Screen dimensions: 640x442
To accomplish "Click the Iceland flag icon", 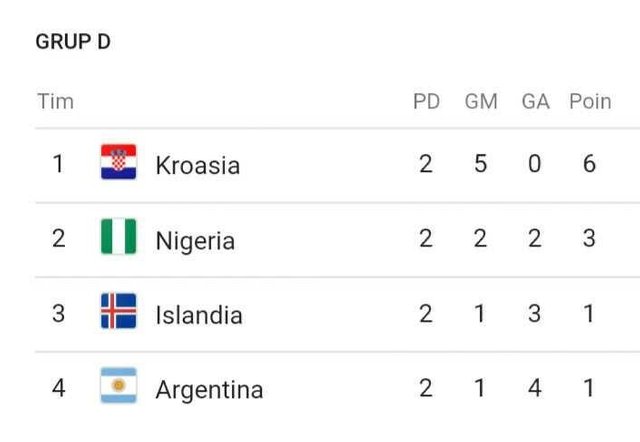I will click(x=119, y=313).
